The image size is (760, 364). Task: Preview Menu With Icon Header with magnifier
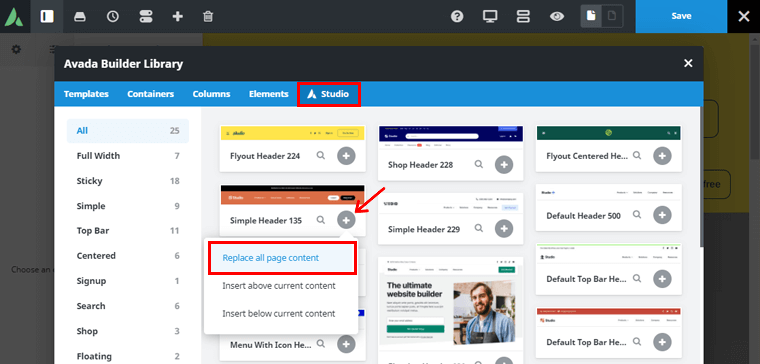[320, 344]
